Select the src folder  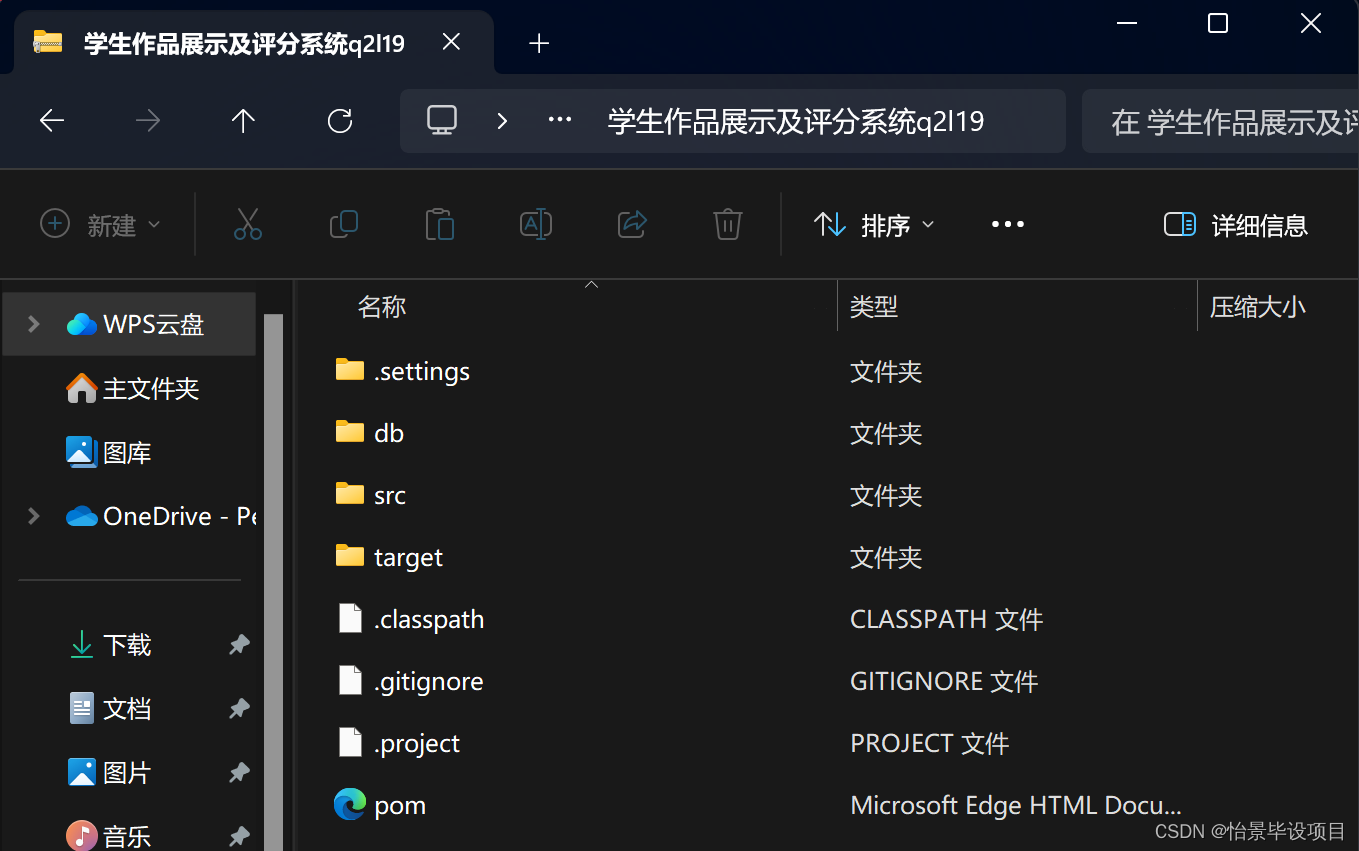point(390,495)
